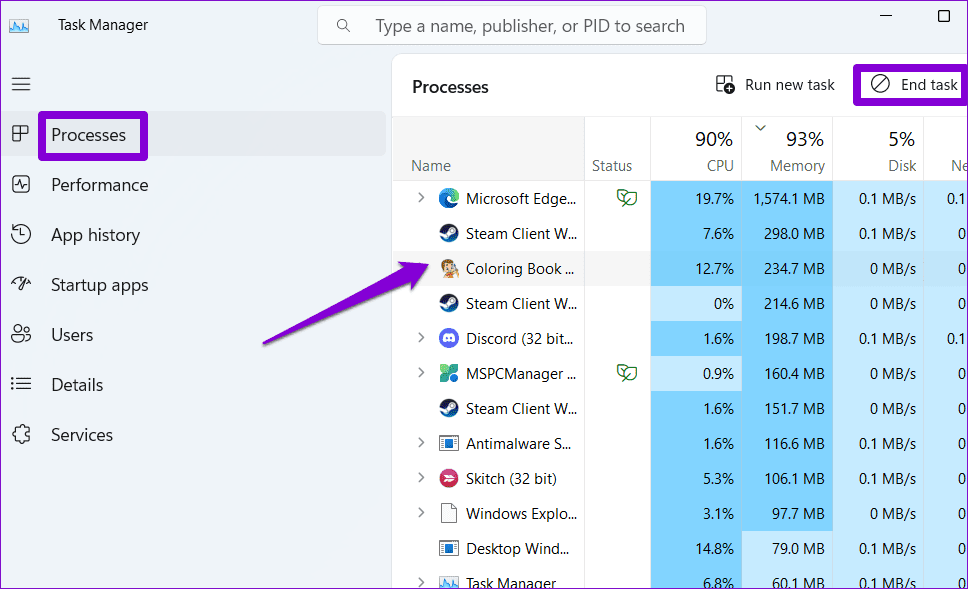This screenshot has height=589, width=968.
Task: Click Steam icon in the 214.6 MB row
Action: click(449, 303)
